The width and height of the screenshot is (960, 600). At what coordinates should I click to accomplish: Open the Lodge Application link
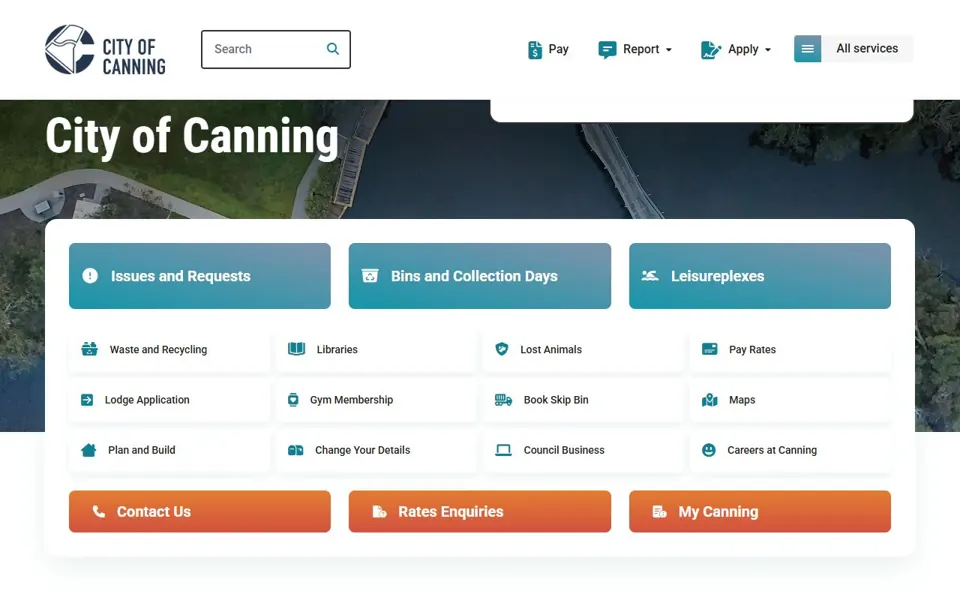point(147,400)
